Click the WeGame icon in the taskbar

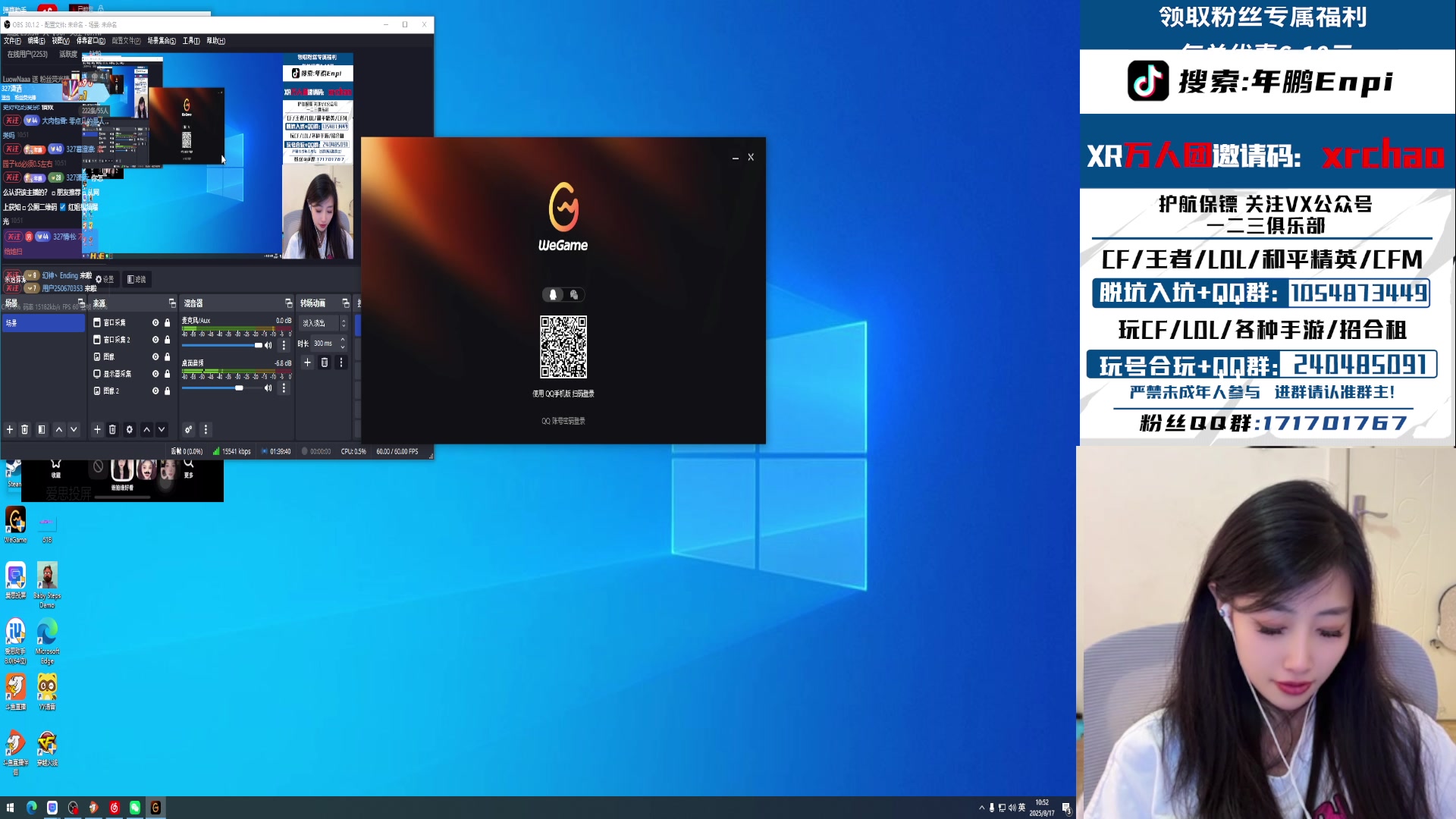tap(155, 808)
